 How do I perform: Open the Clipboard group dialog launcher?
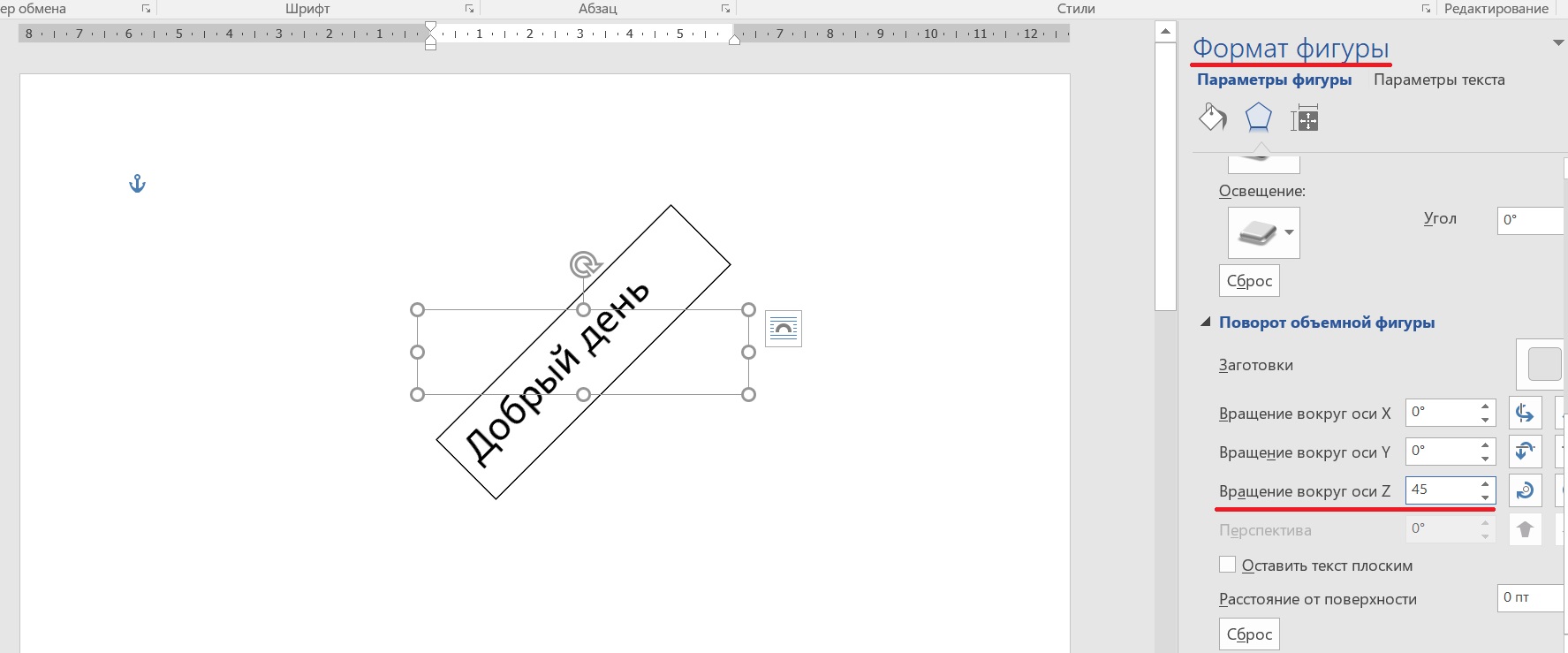146,9
